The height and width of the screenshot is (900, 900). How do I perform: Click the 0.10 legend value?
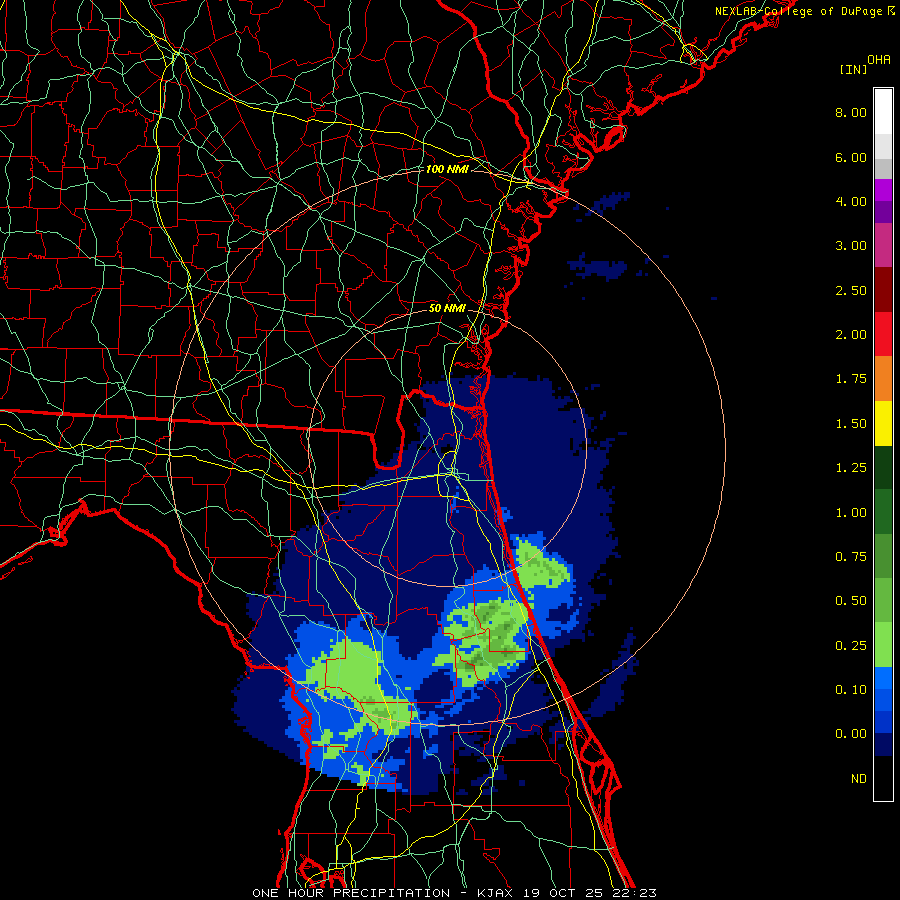[851, 690]
